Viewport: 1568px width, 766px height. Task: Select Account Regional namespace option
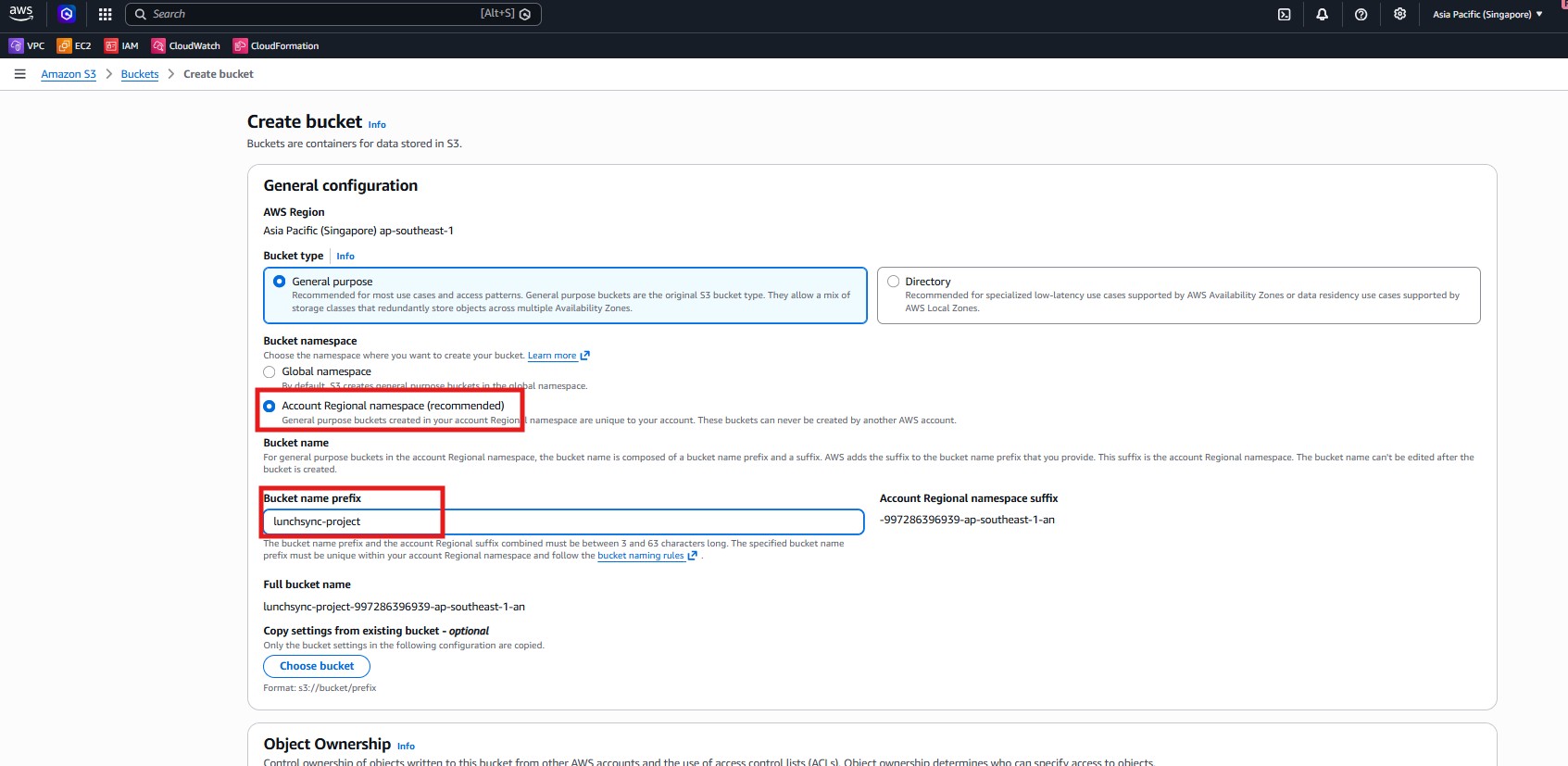coord(270,406)
